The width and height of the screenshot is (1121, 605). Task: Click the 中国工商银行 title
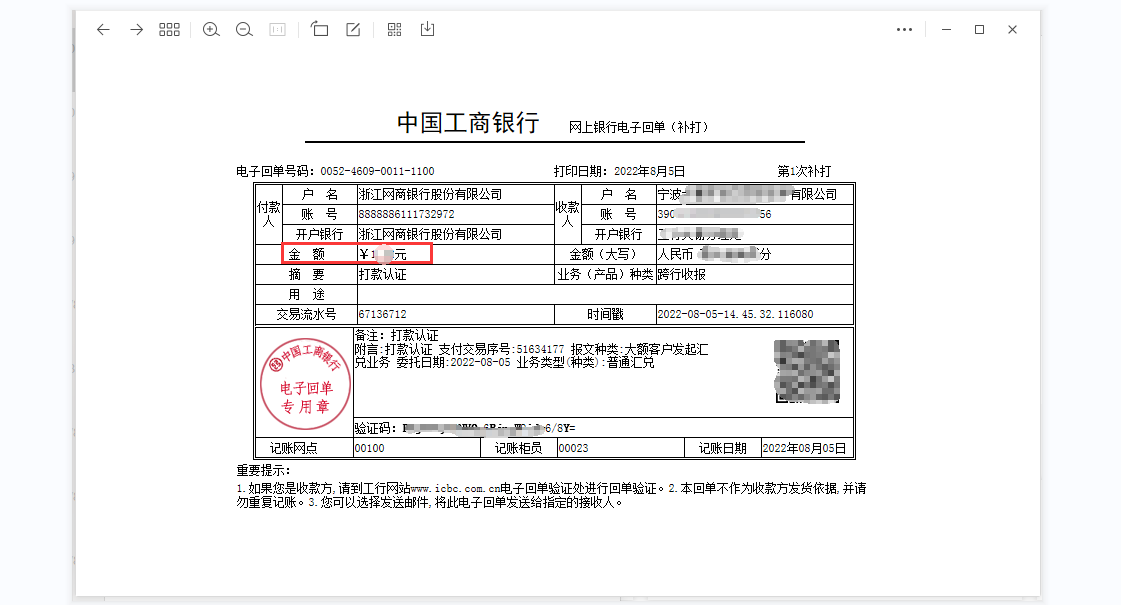468,123
